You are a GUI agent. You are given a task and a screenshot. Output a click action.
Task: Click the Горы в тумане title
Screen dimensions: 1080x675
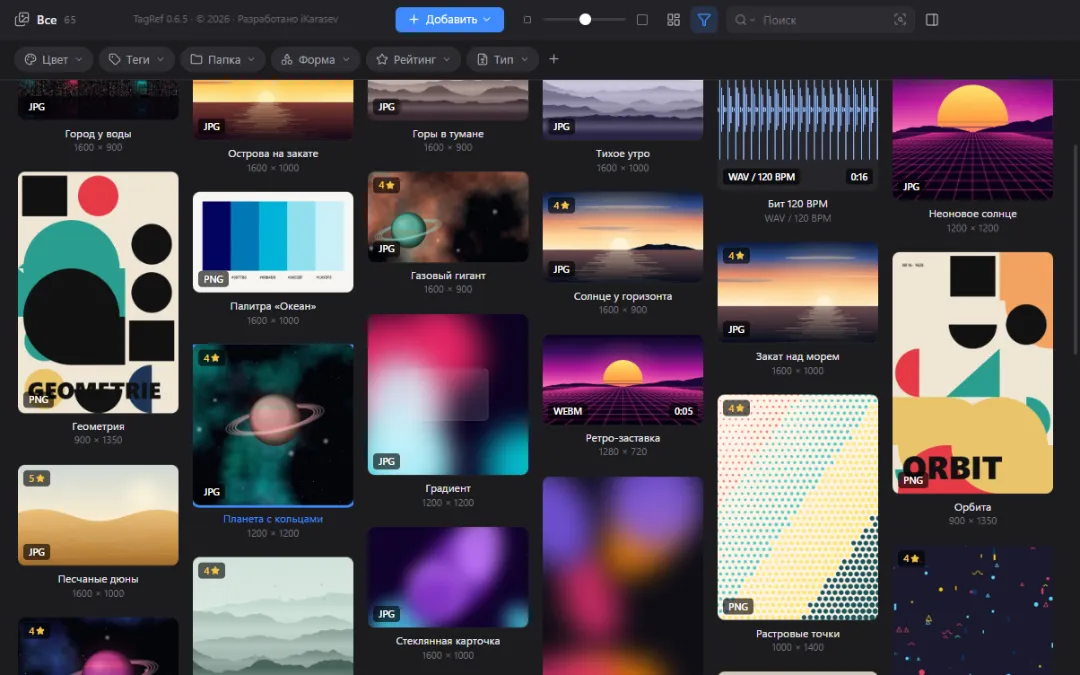[x=448, y=134]
